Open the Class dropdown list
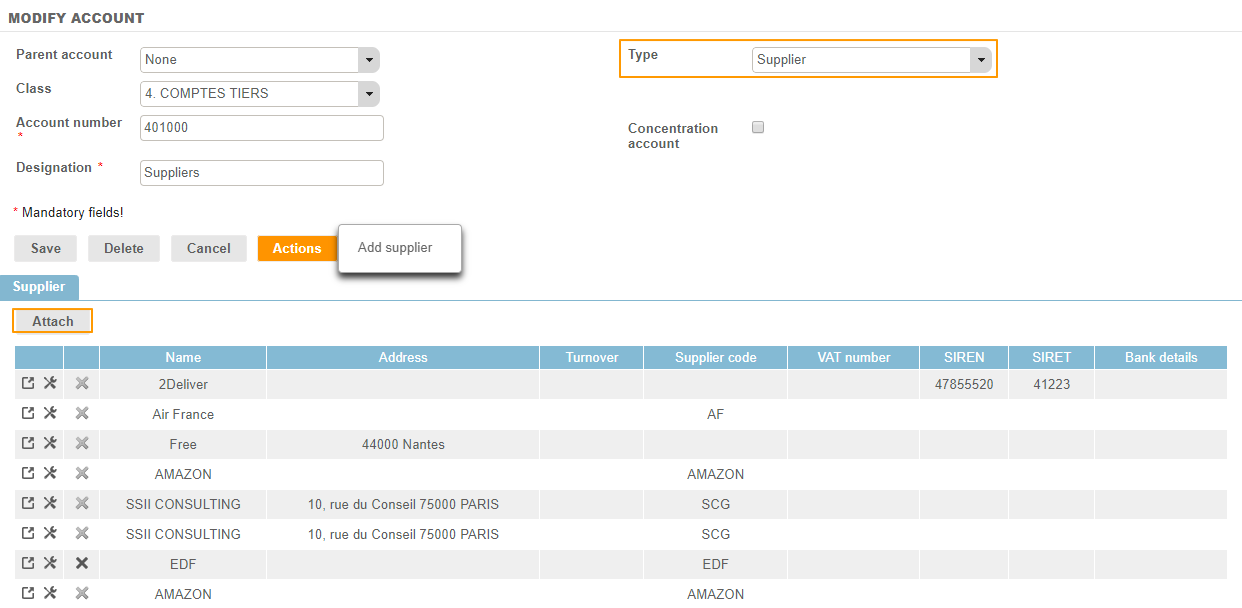The height and width of the screenshot is (608, 1242). pyautogui.click(x=369, y=94)
